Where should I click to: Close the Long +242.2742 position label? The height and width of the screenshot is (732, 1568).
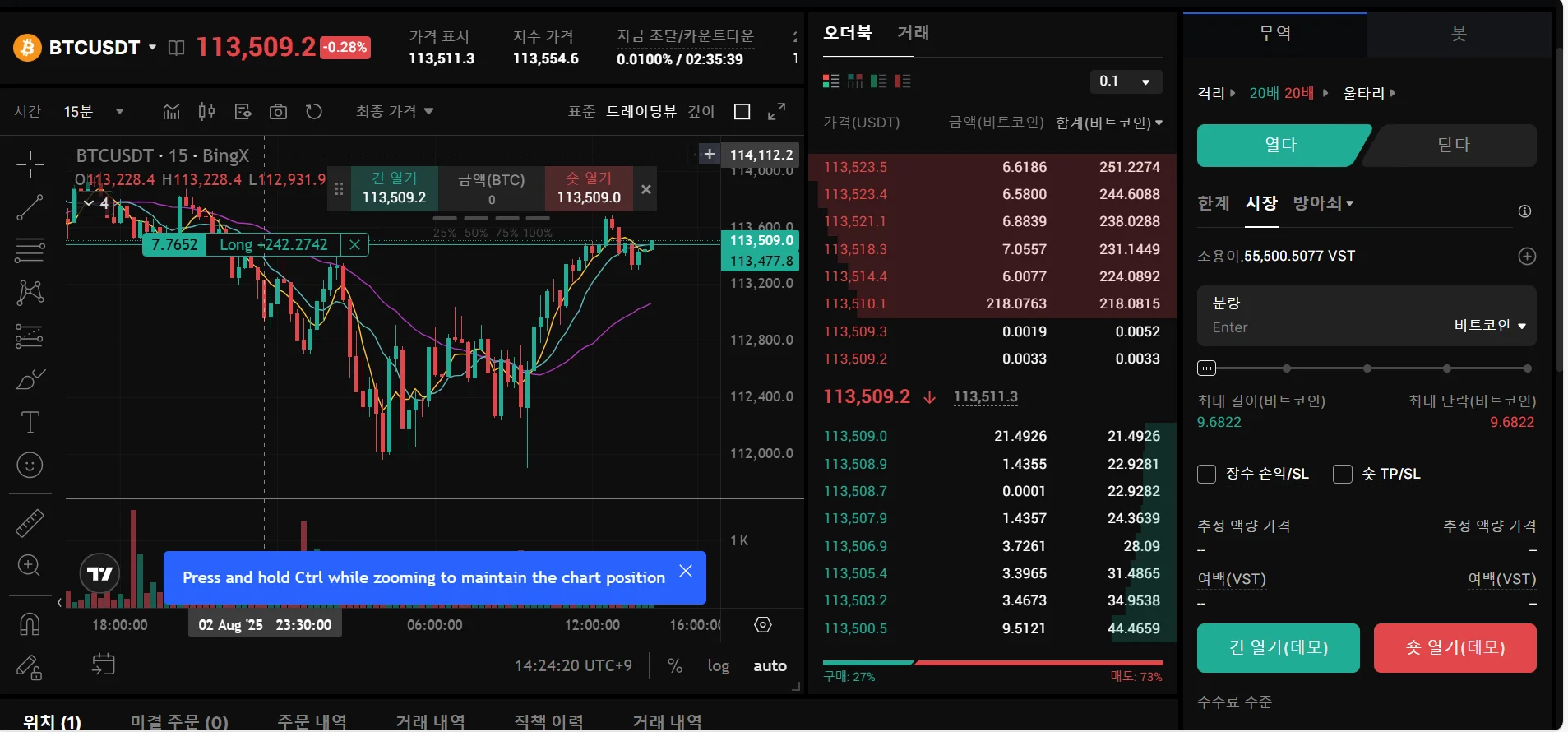(x=354, y=244)
